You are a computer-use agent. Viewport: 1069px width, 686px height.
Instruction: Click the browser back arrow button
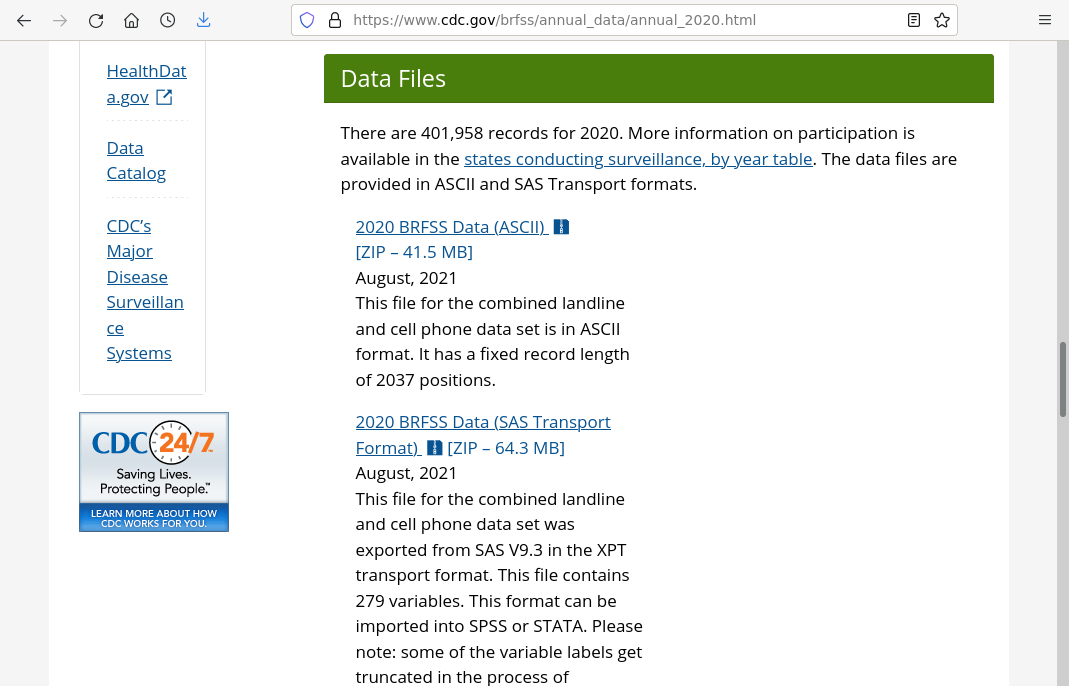(24, 20)
